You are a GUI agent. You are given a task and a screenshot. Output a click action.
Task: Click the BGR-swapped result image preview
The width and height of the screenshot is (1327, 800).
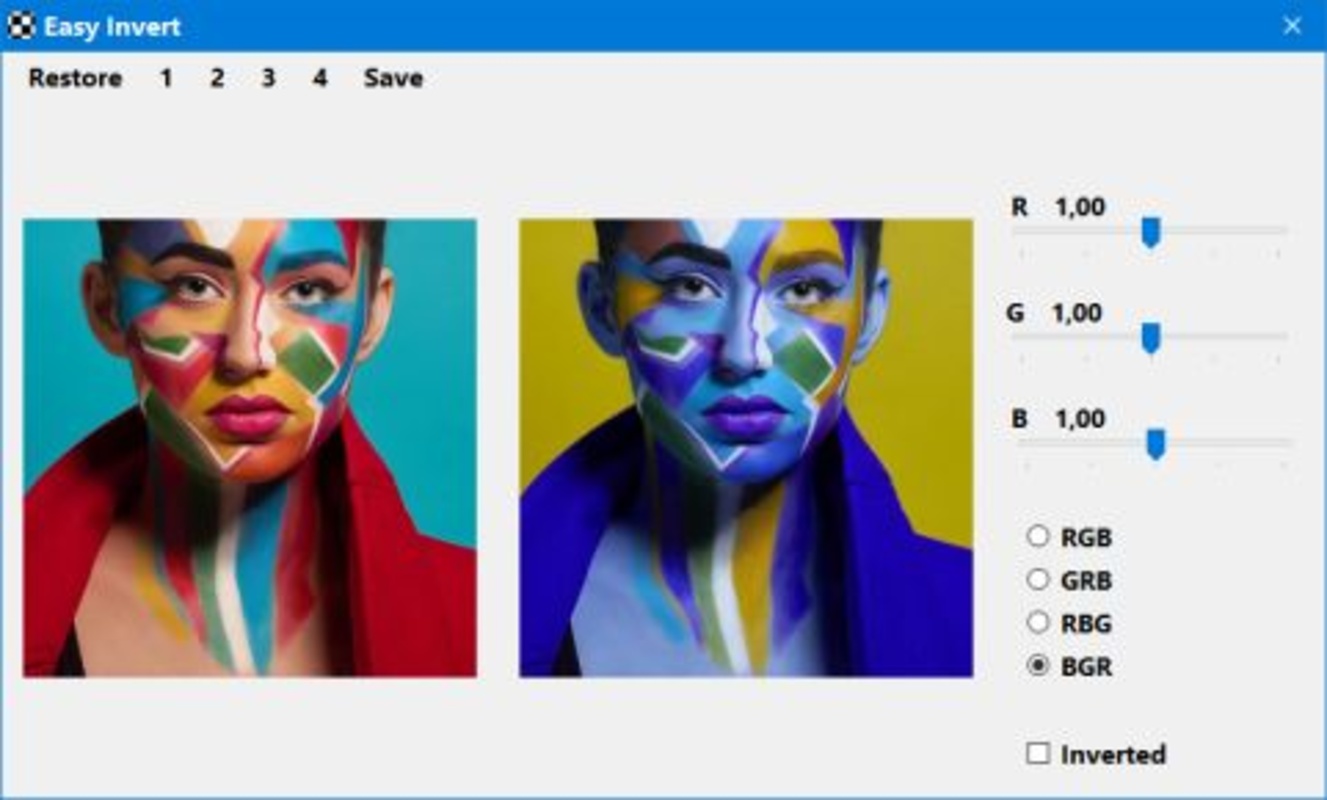pos(746,448)
